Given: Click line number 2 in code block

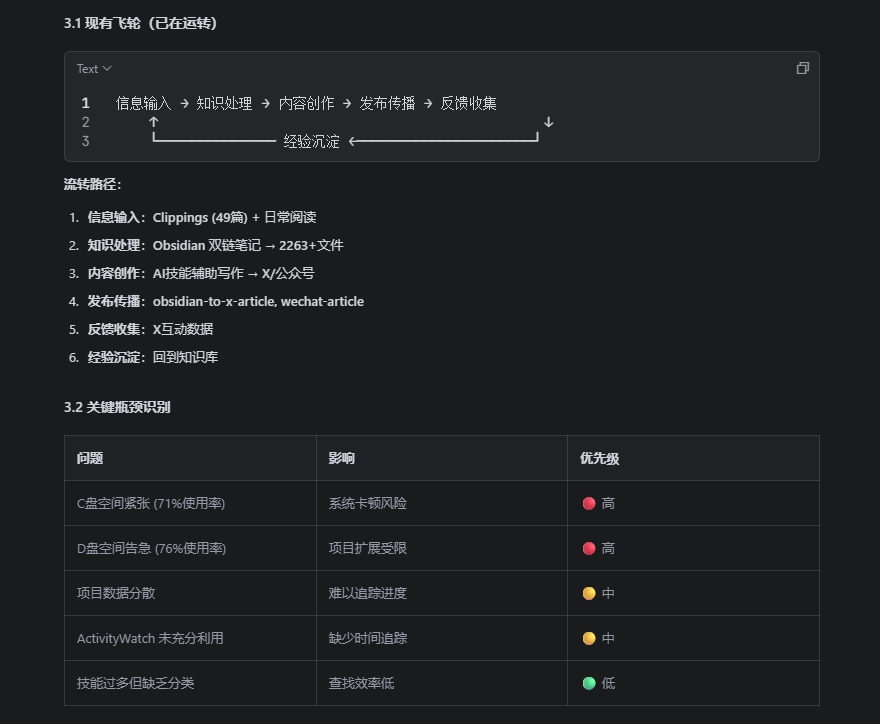Looking at the screenshot, I should click(85, 122).
